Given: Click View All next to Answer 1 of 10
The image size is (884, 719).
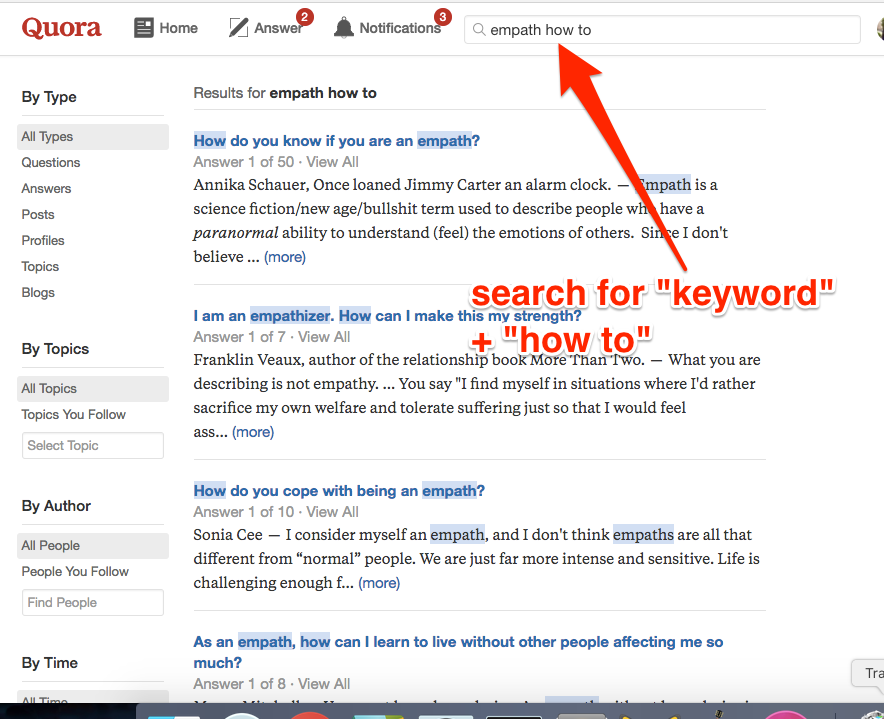Looking at the screenshot, I should point(333,511).
